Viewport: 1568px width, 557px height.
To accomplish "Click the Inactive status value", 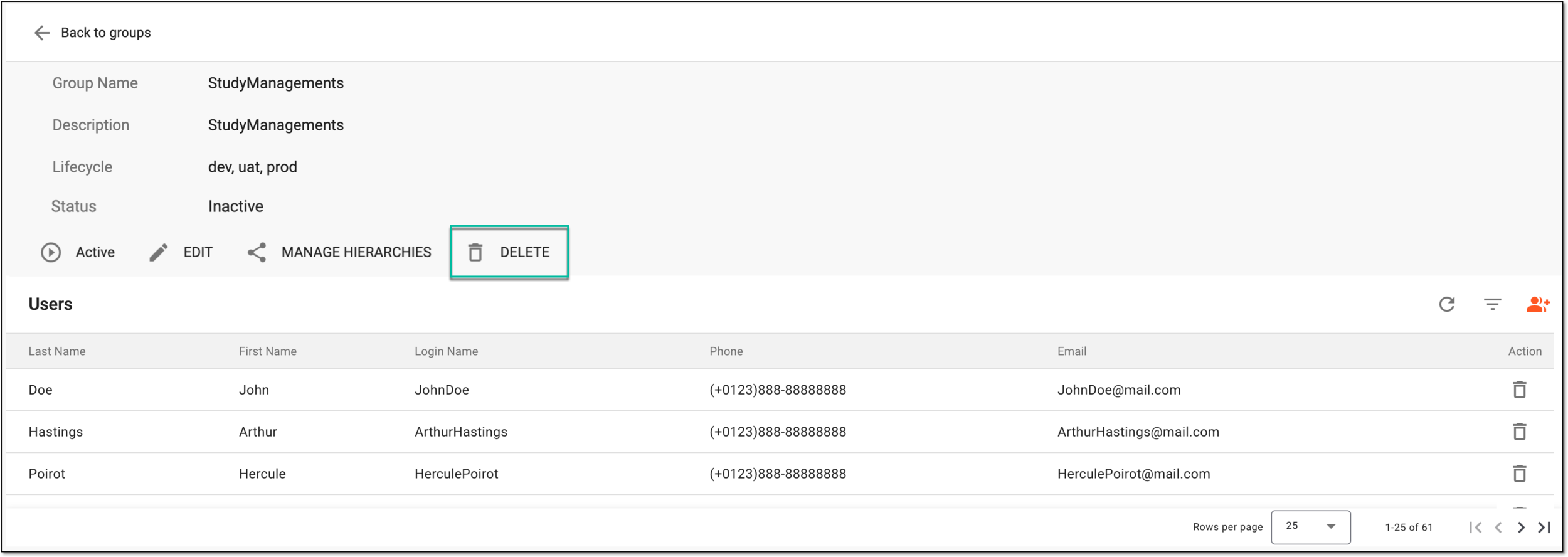I will [236, 206].
